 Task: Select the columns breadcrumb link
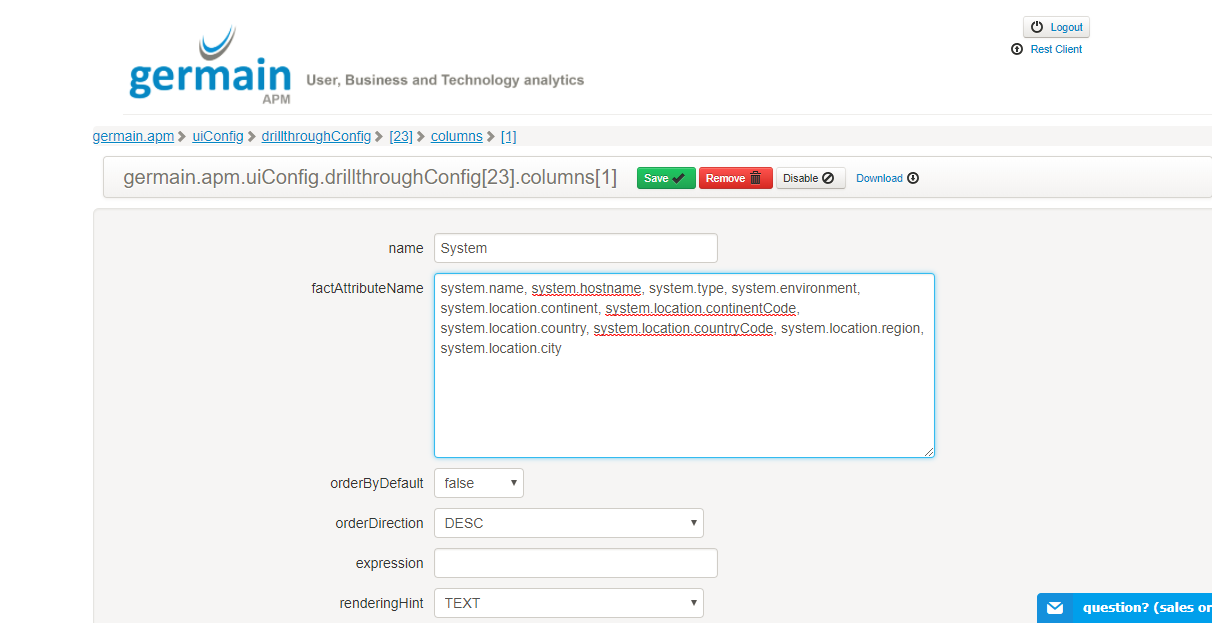(456, 136)
